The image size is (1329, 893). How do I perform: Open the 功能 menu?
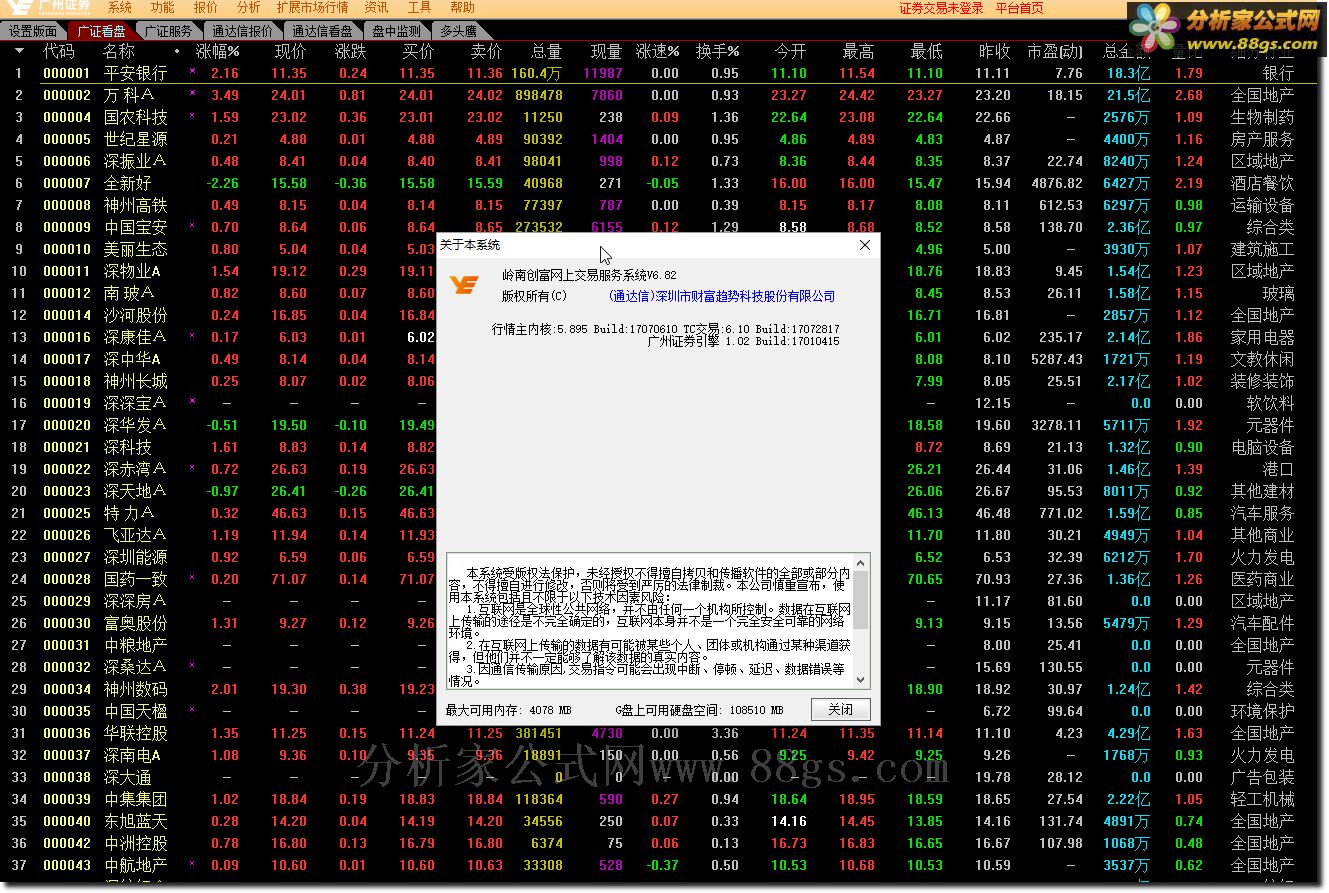162,7
